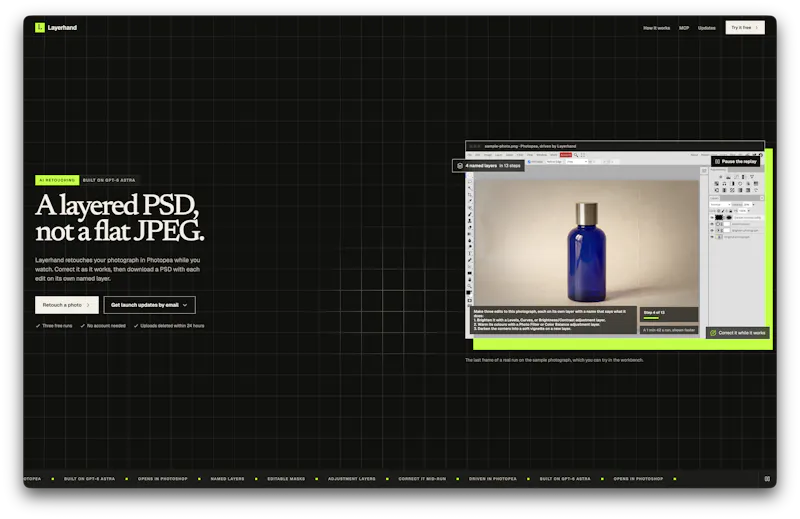This screenshot has width=800, height=519.
Task: Click the search magnifier in the Photopea menu bar
Action: [x=576, y=155]
